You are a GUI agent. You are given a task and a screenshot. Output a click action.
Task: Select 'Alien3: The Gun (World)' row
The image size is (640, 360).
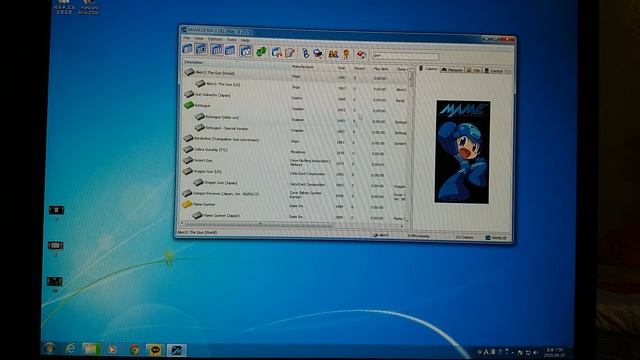pyautogui.click(x=295, y=75)
